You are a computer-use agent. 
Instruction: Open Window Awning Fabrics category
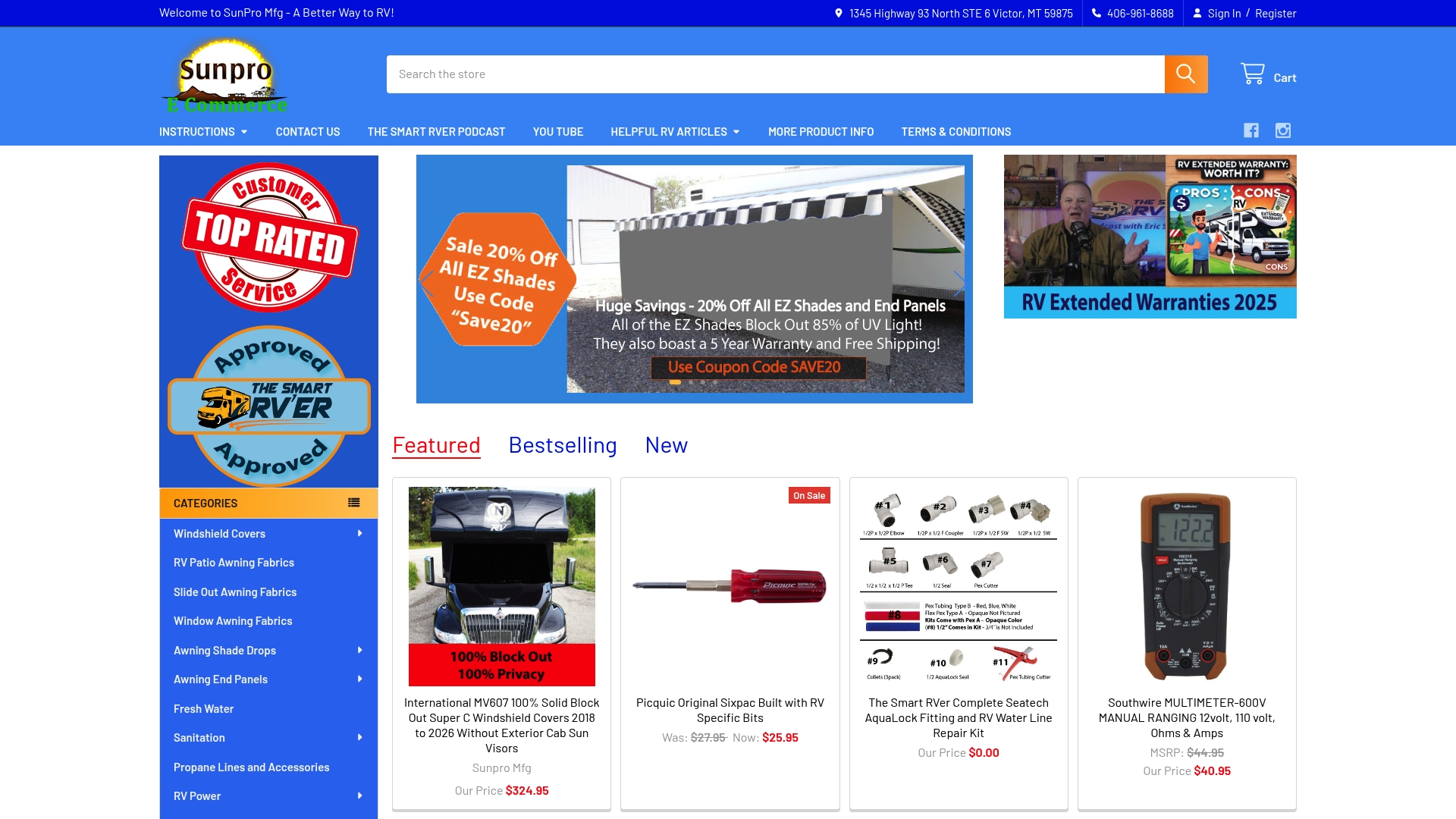click(233, 621)
